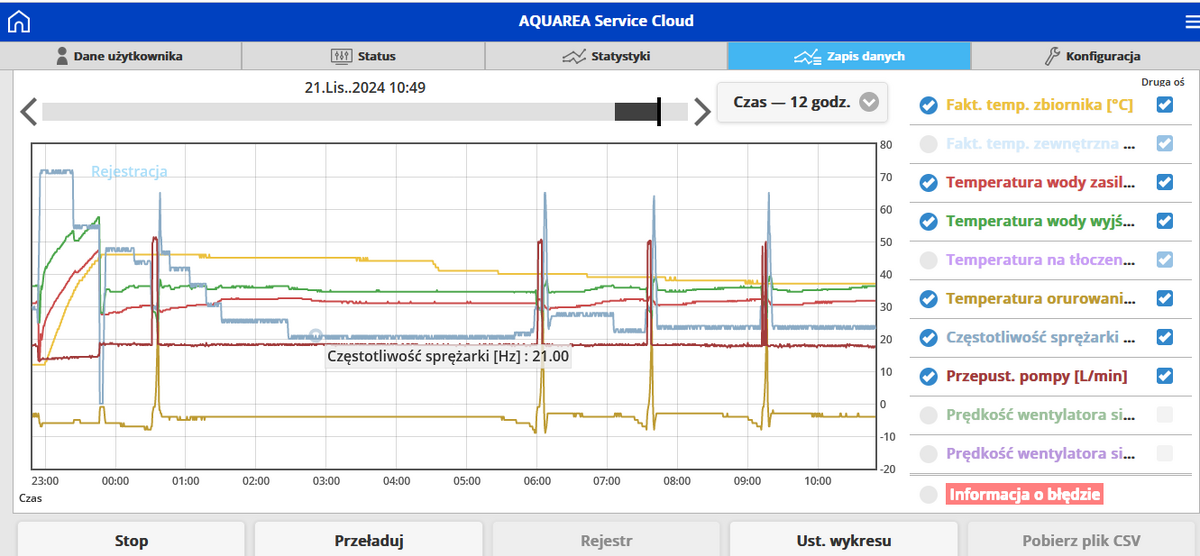
Task: Uncheck second axis box for Przepust. pompy
Action: 1164,376
